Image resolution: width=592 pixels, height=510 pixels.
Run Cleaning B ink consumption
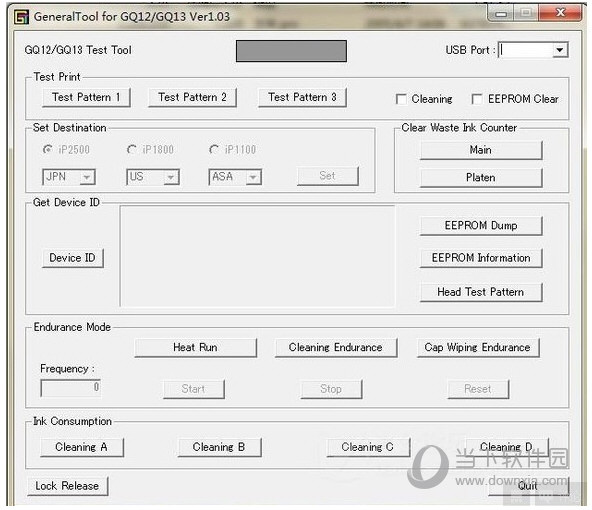coord(219,447)
